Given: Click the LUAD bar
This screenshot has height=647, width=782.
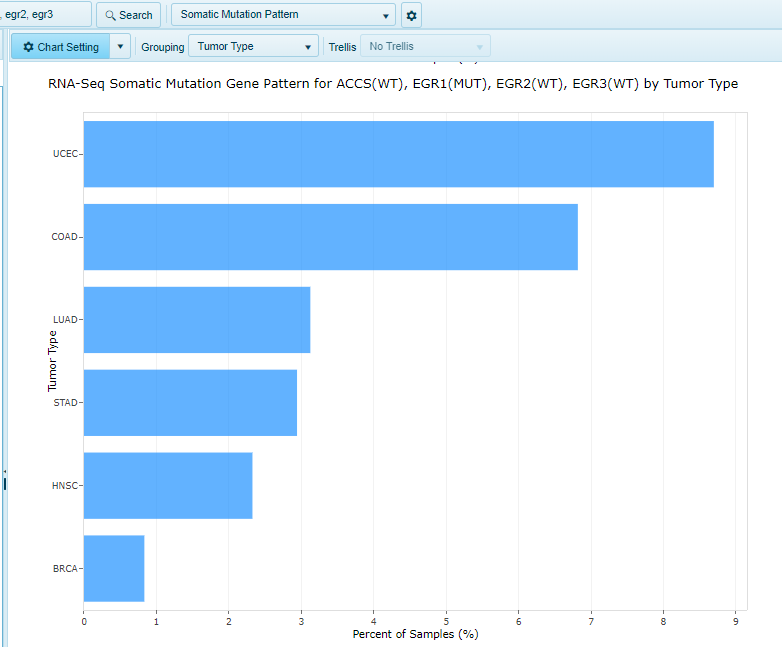Looking at the screenshot, I should click(196, 320).
